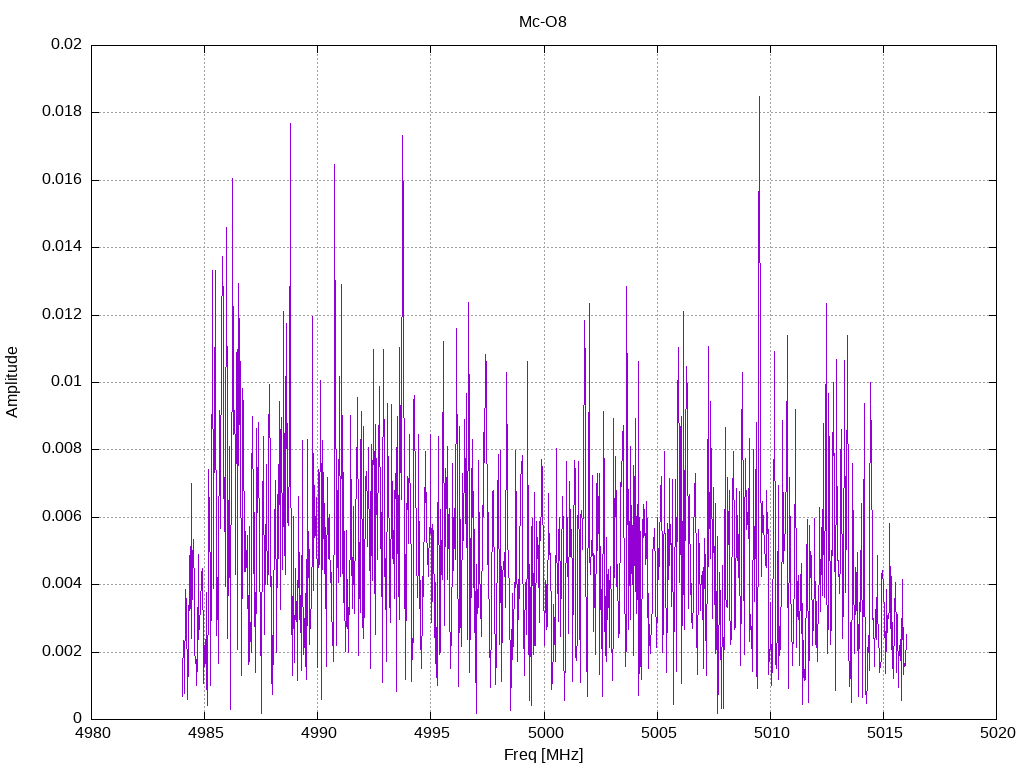Screen dimensions: 1024x768
Task: Click the Freq [MHz] axis label
Action: point(543,755)
